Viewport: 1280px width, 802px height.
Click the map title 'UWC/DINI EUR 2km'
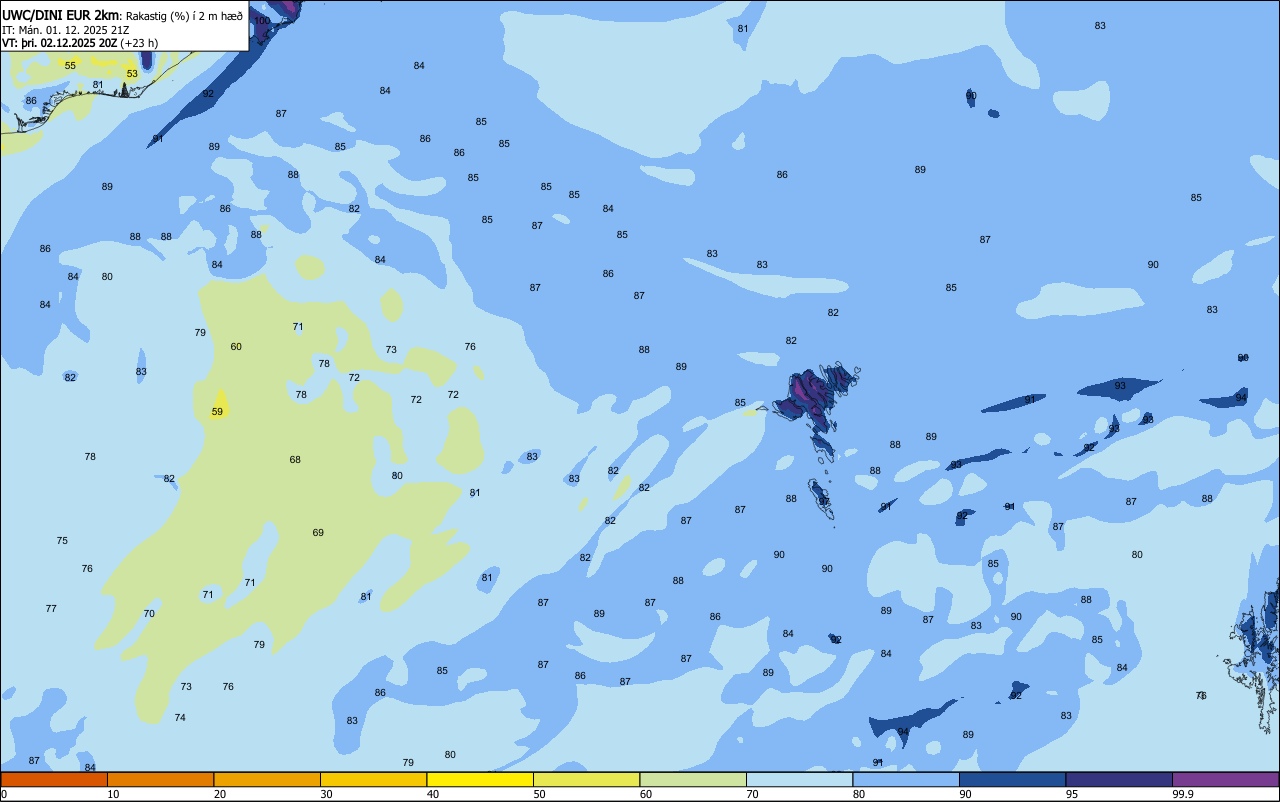(60, 15)
